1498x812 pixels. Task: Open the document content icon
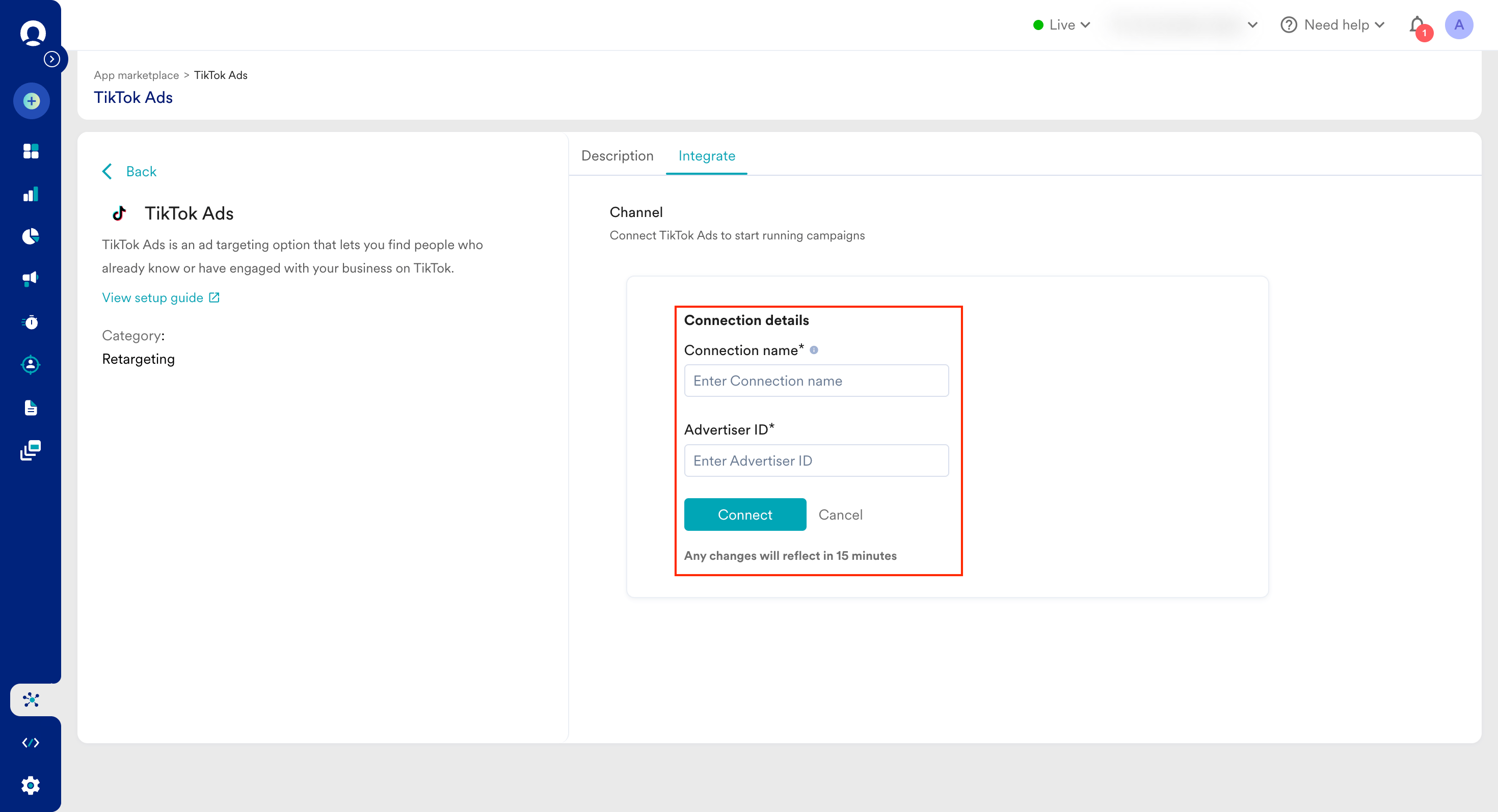31,408
